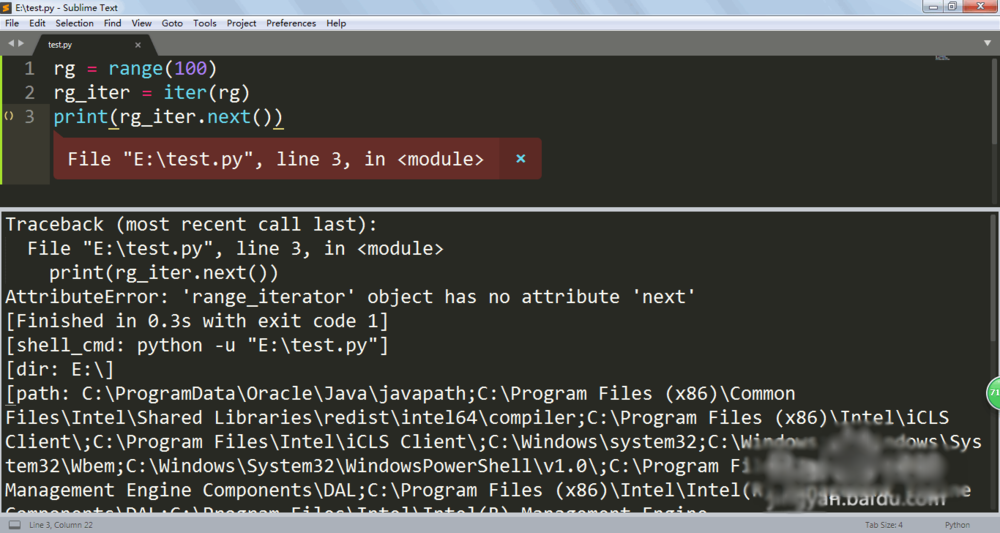Click the inline error message 'File "E:\test.py", line 3'
This screenshot has height=533, width=1000.
click(x=276, y=159)
